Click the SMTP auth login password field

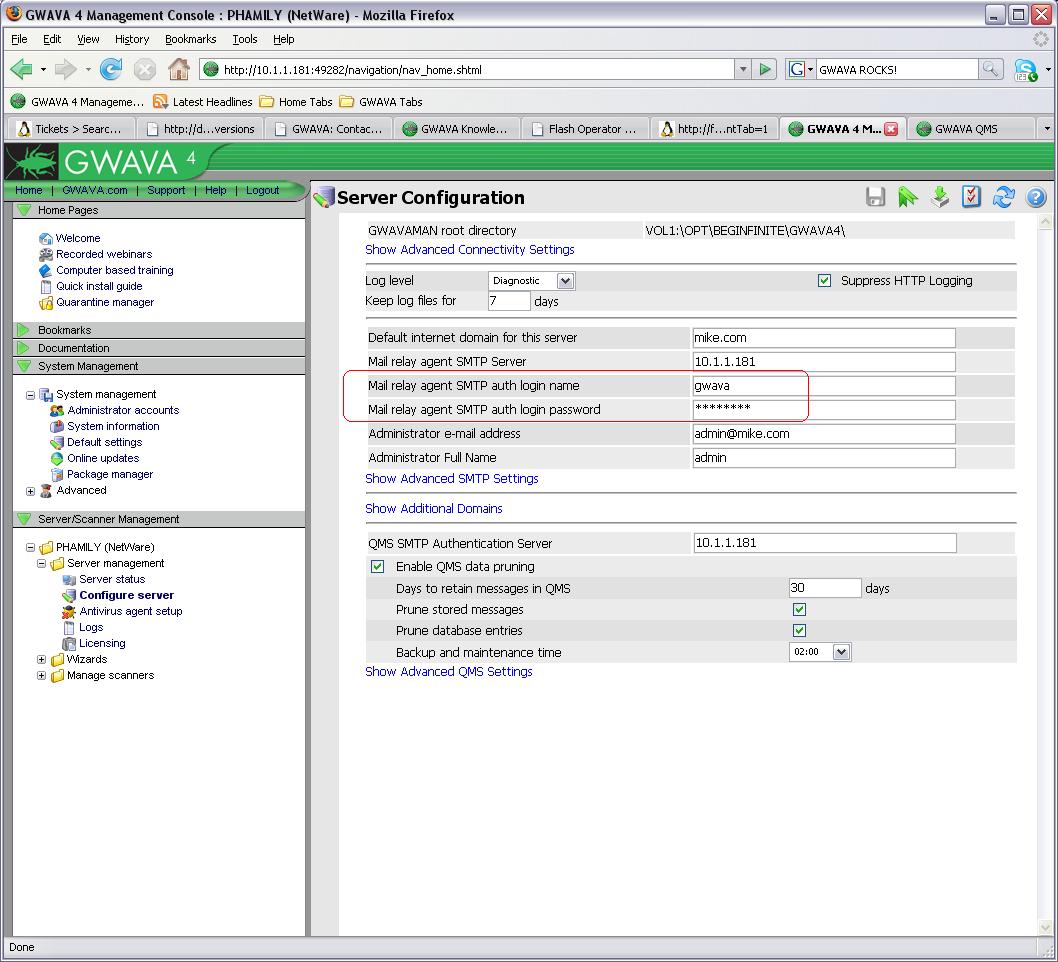[824, 409]
